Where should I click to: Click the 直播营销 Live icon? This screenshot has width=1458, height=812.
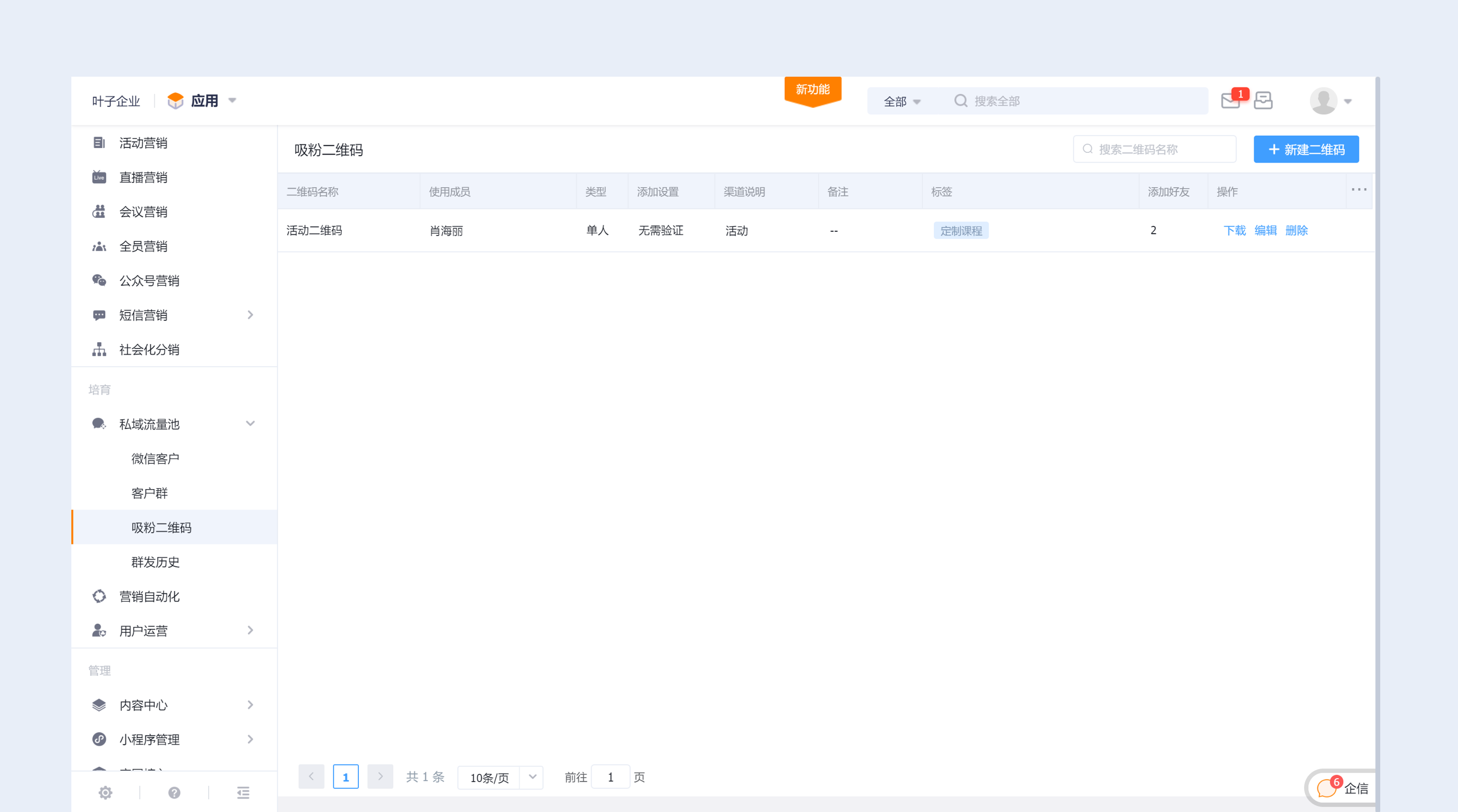point(99,177)
